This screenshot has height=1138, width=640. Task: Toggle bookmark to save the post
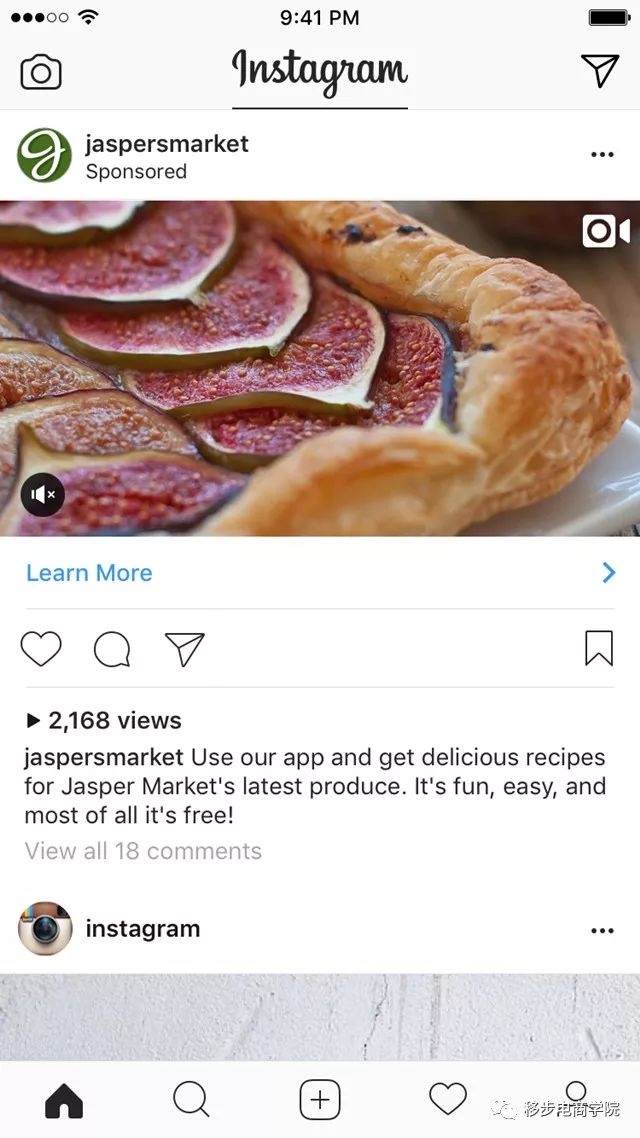pos(599,648)
